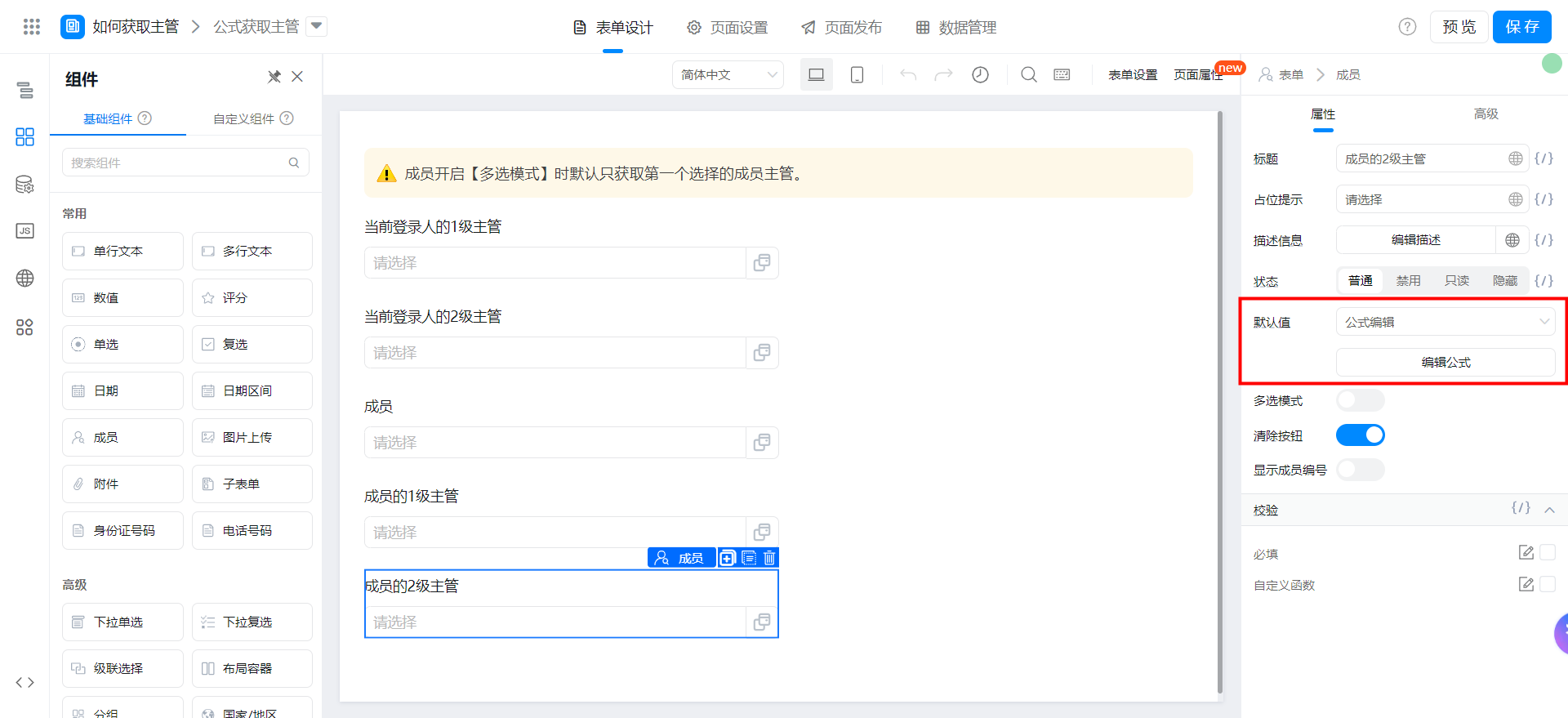1568x718 pixels.
Task: Toggle multi-select mode switch
Action: pos(1361,400)
